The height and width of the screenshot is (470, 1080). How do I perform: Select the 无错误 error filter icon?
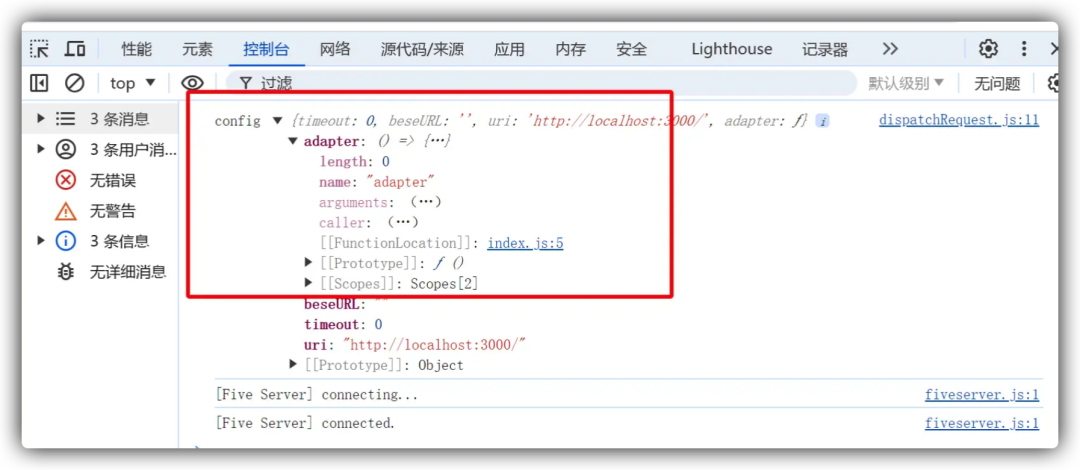(x=65, y=181)
